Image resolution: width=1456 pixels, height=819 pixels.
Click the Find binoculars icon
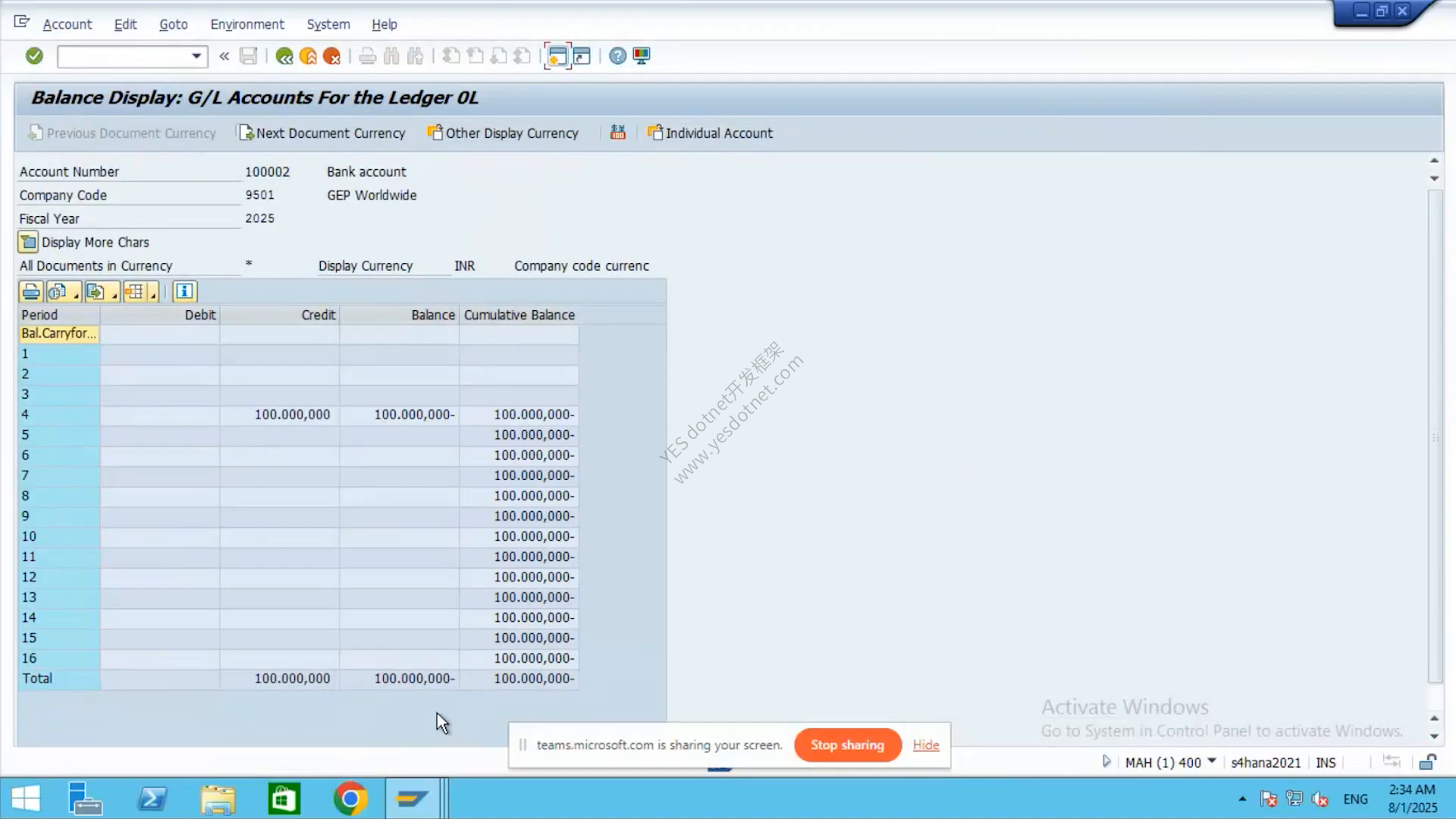pos(391,56)
